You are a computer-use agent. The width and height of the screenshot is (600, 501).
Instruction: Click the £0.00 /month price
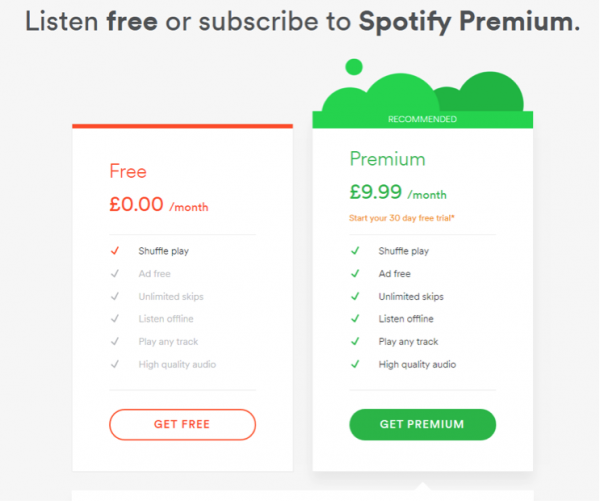(x=159, y=205)
